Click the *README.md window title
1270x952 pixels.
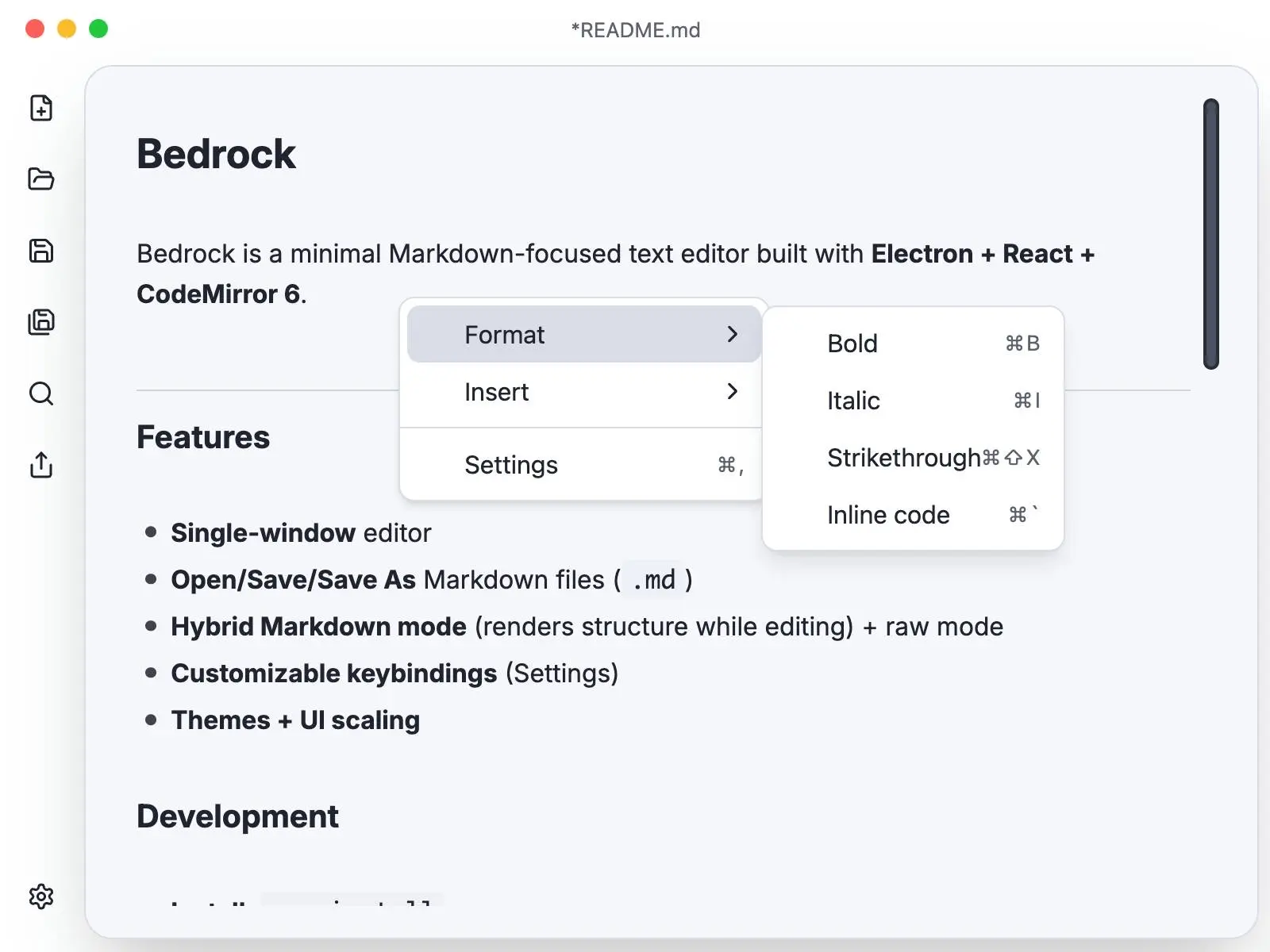click(634, 29)
